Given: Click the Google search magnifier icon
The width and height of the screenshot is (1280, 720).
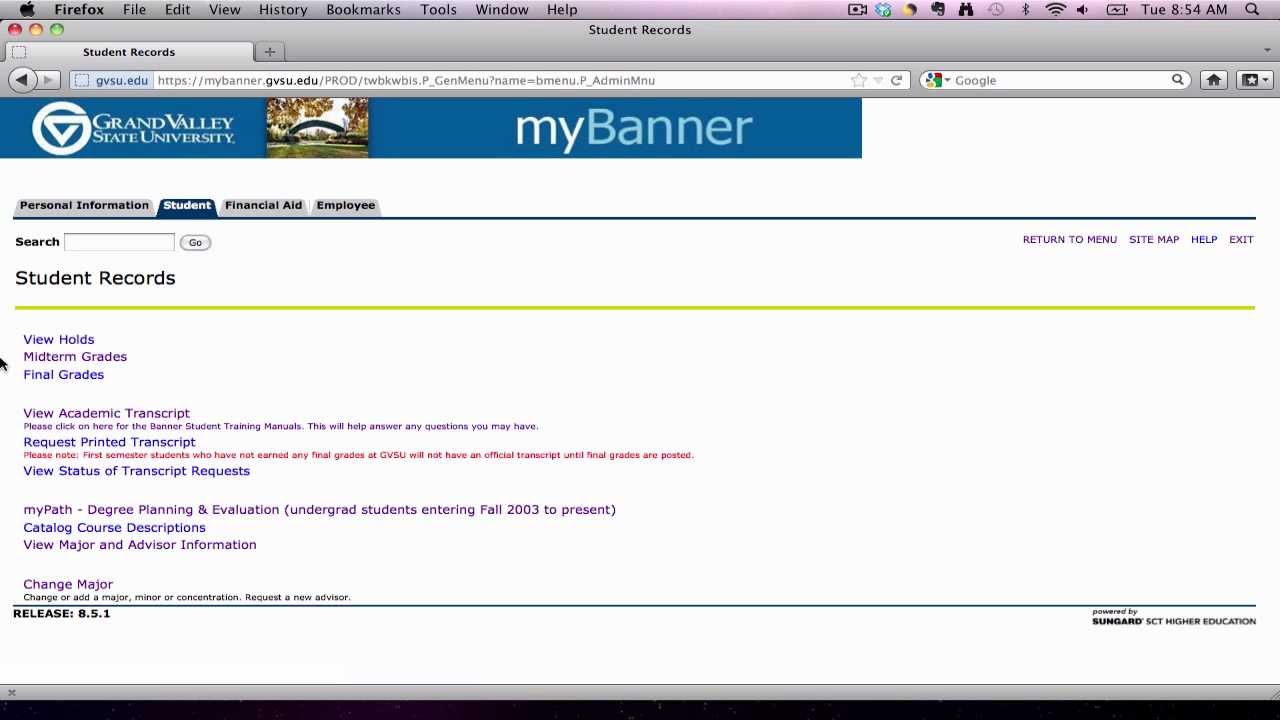Looking at the screenshot, I should [1178, 80].
